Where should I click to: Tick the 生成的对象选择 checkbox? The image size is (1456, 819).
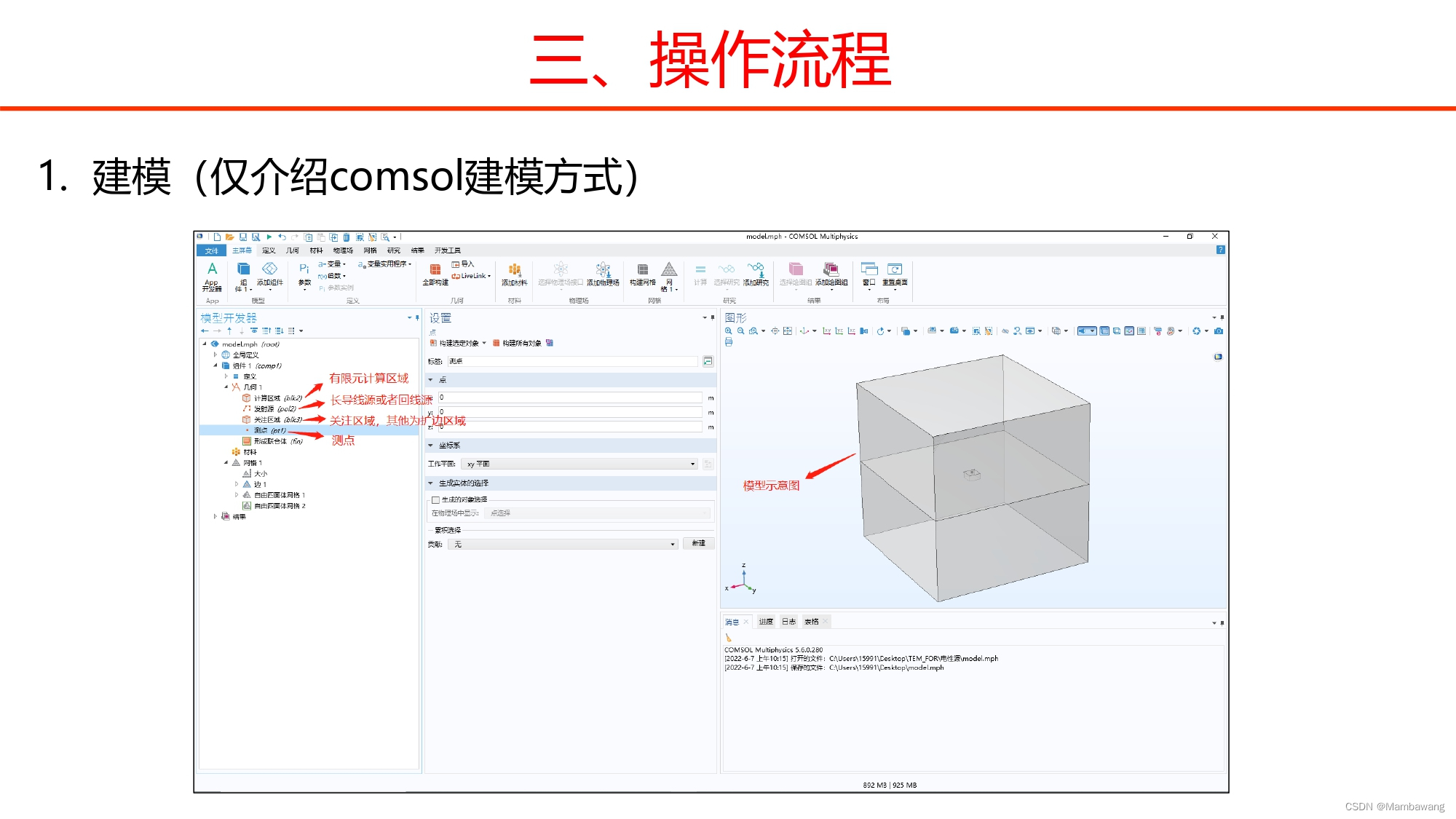435,500
